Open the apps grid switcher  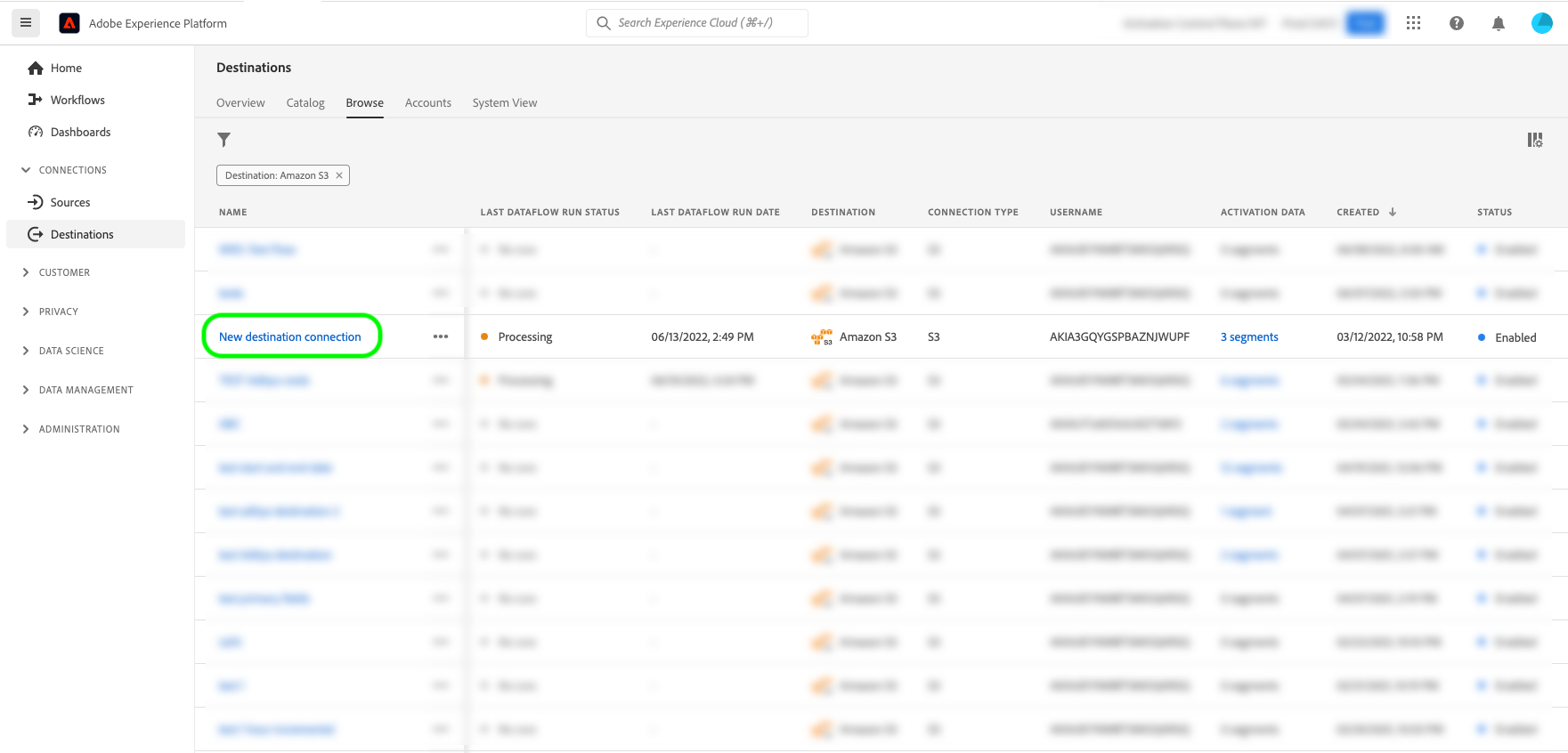(1413, 23)
